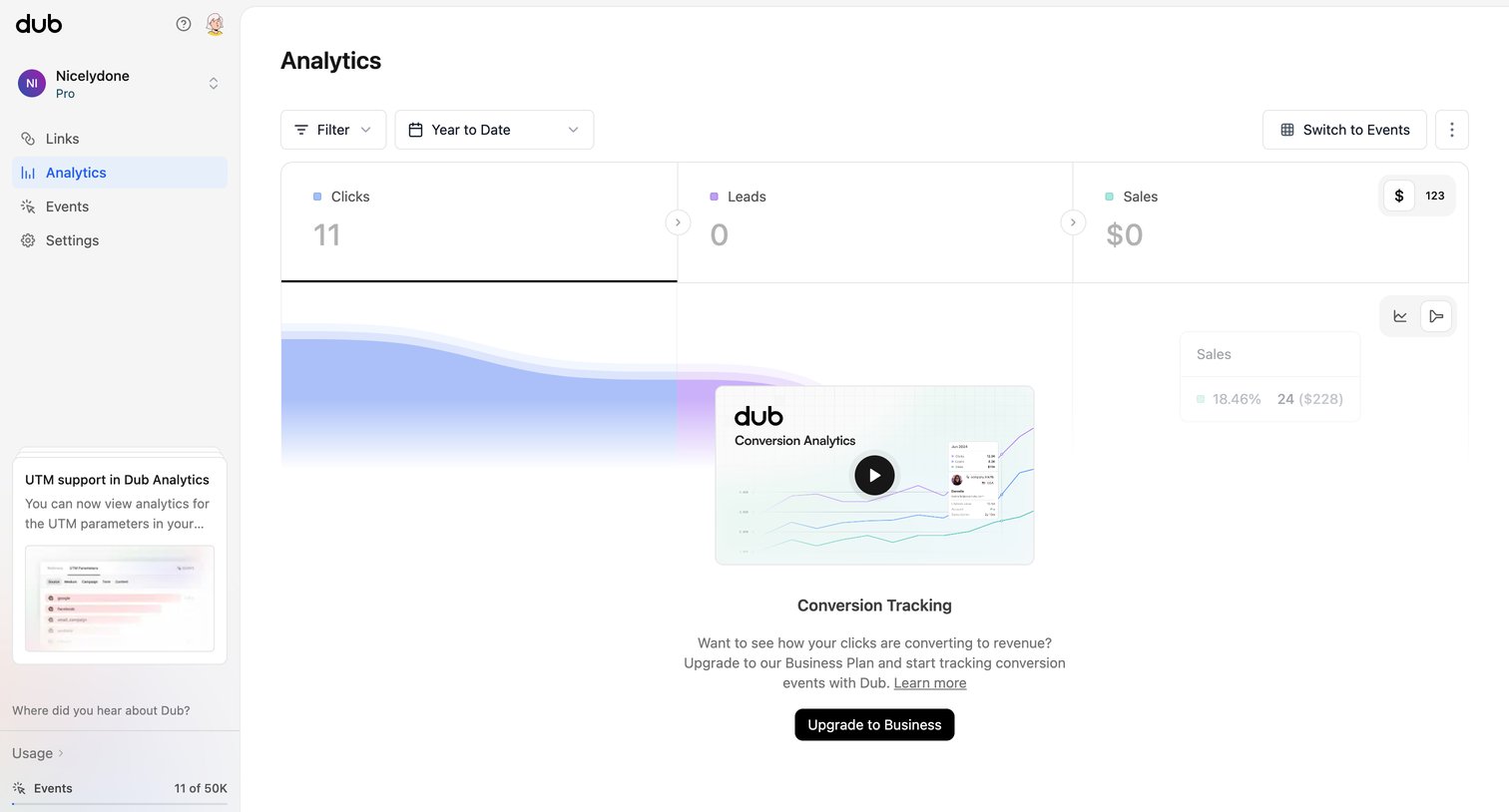Select the Sales metric tab
This screenshot has width=1509, height=812.
pos(1270,222)
